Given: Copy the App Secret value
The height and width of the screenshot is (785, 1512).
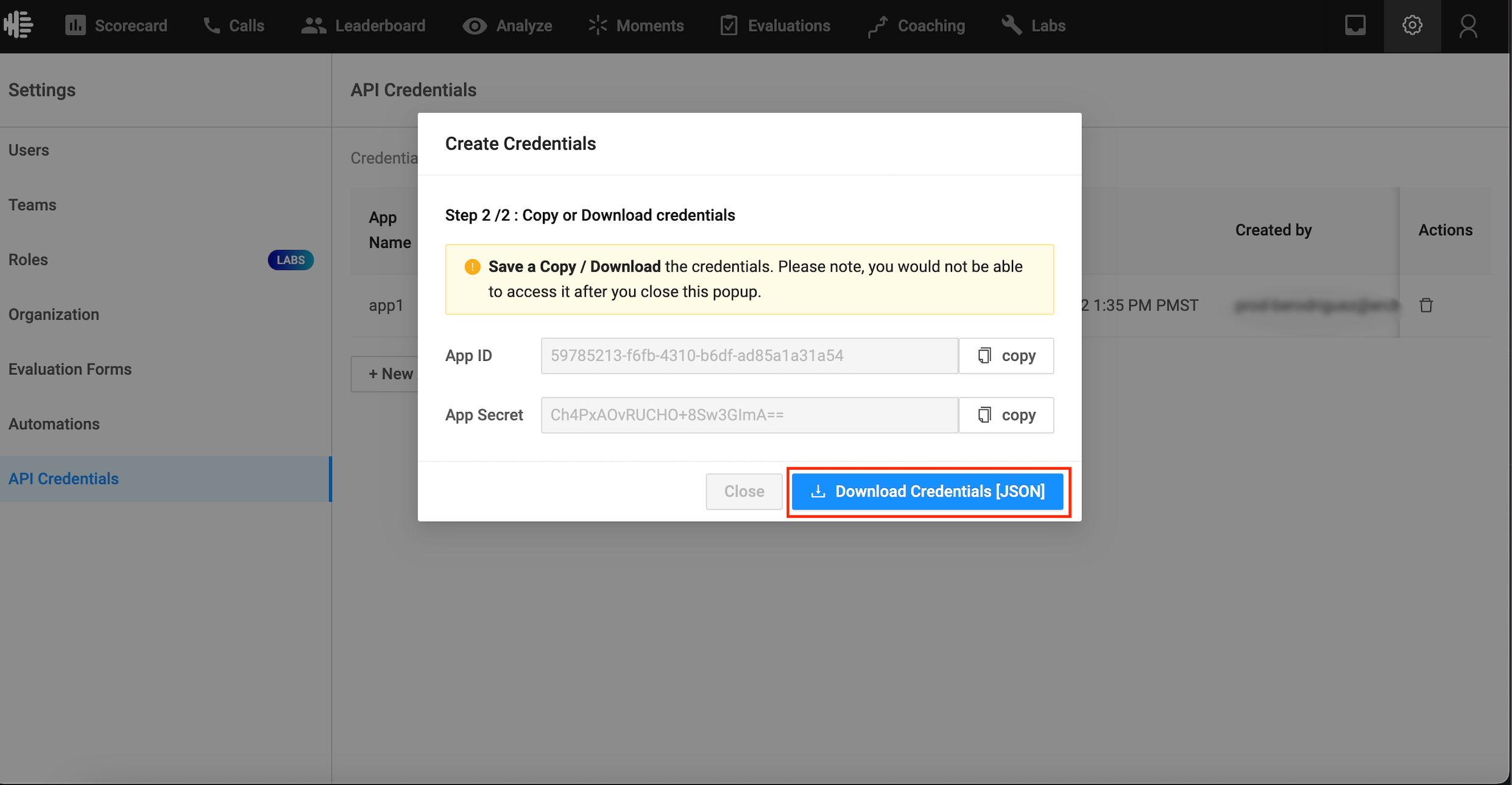Looking at the screenshot, I should [1006, 415].
